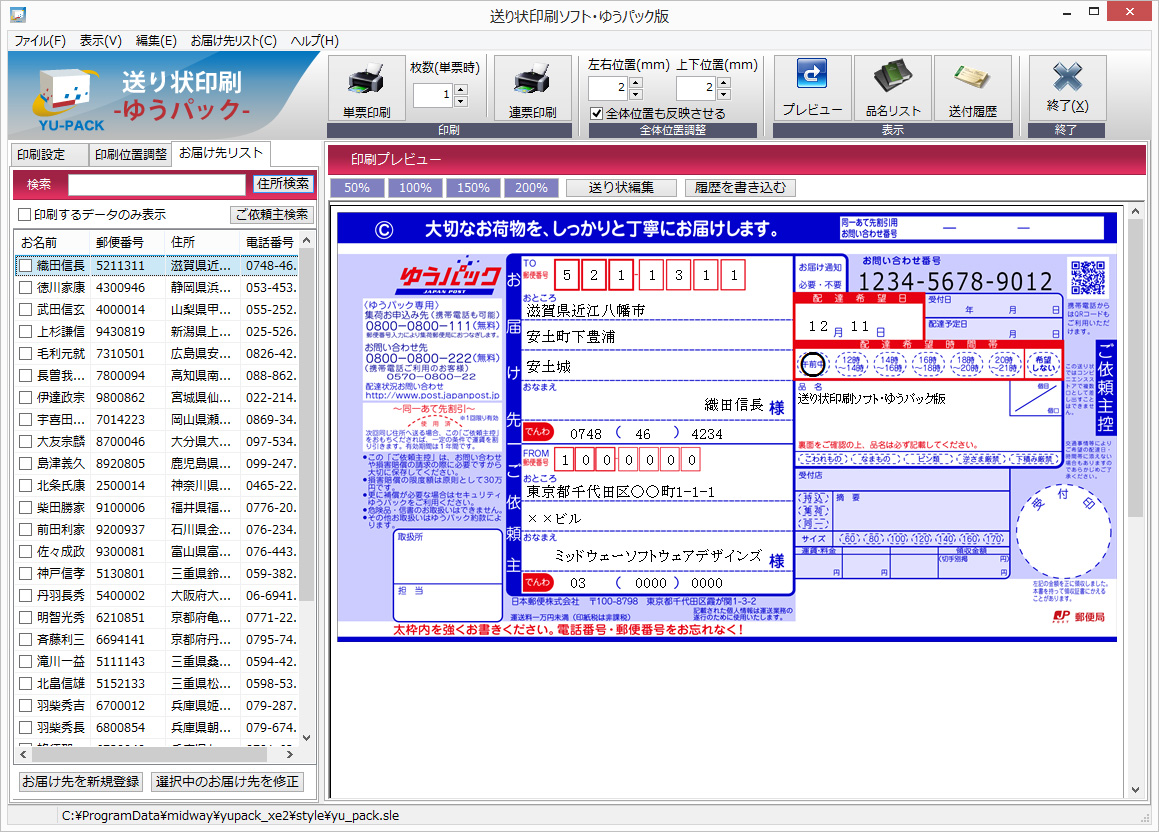Screen dimensions: 1159x832
Task: Open the お届け先リスト(C) menu
Action: coord(234,41)
